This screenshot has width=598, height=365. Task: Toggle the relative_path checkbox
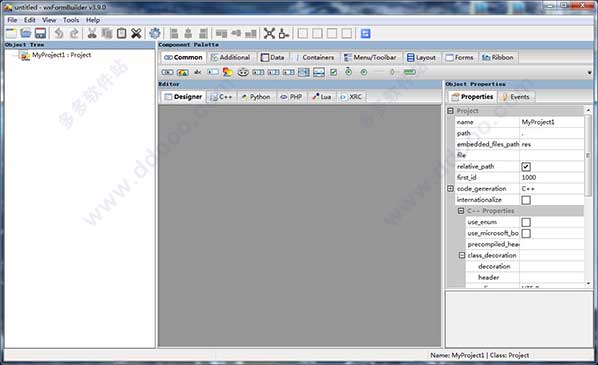coord(526,167)
